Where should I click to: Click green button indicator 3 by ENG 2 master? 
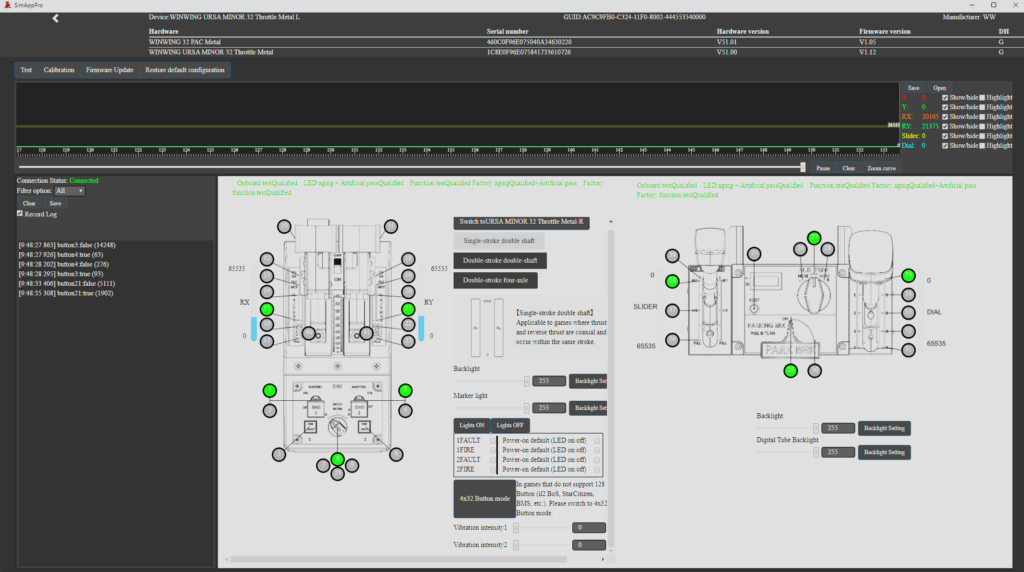click(x=405, y=390)
